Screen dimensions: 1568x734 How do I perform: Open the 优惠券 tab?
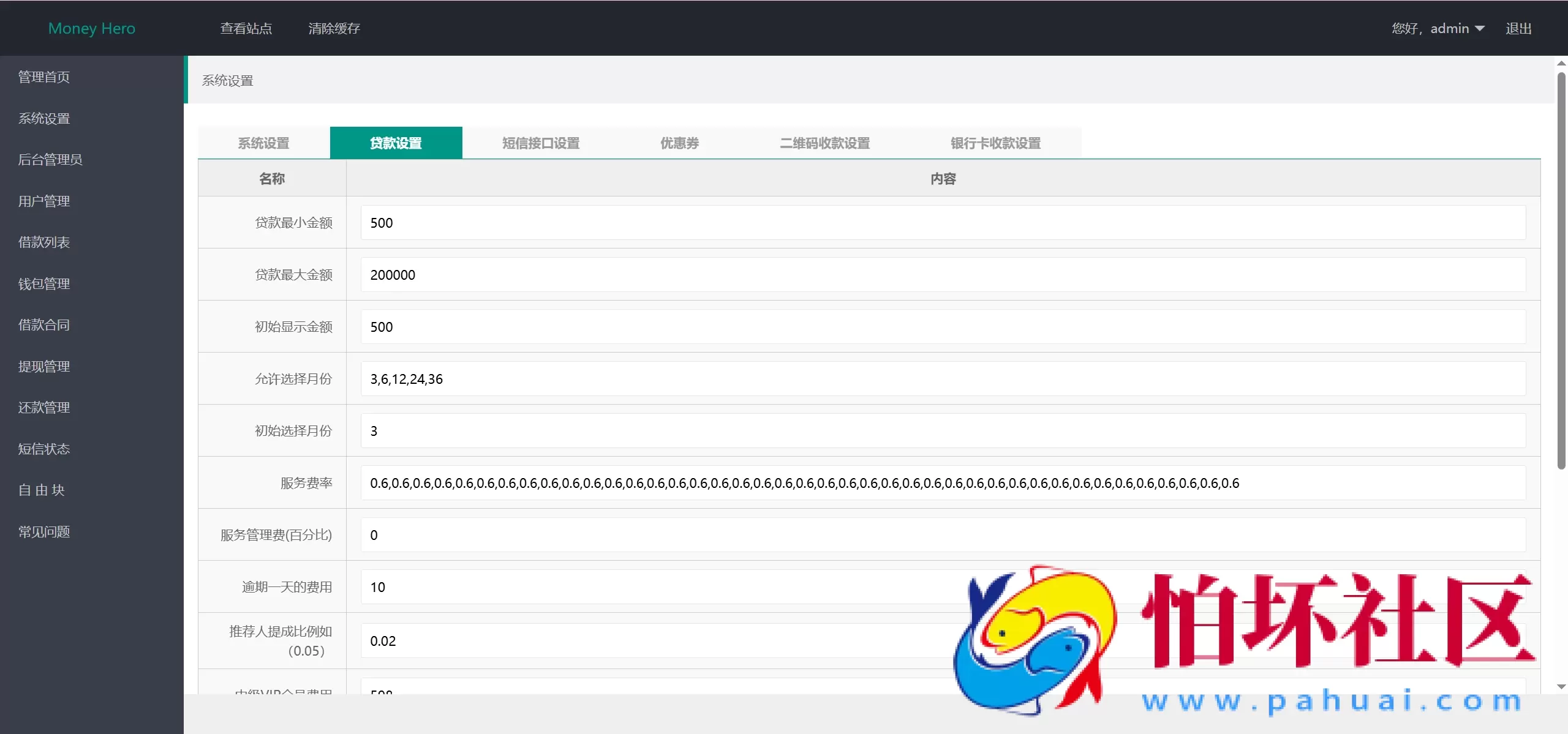tap(679, 143)
